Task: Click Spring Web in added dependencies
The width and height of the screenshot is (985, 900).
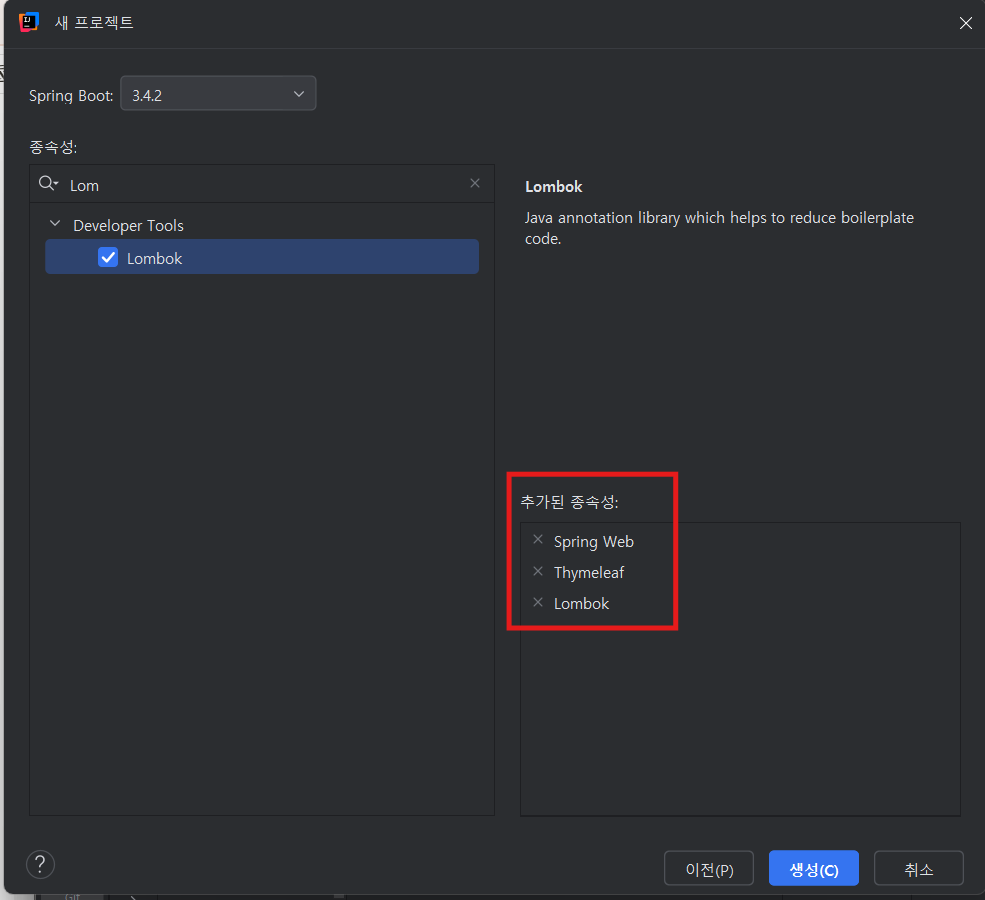Action: click(594, 541)
